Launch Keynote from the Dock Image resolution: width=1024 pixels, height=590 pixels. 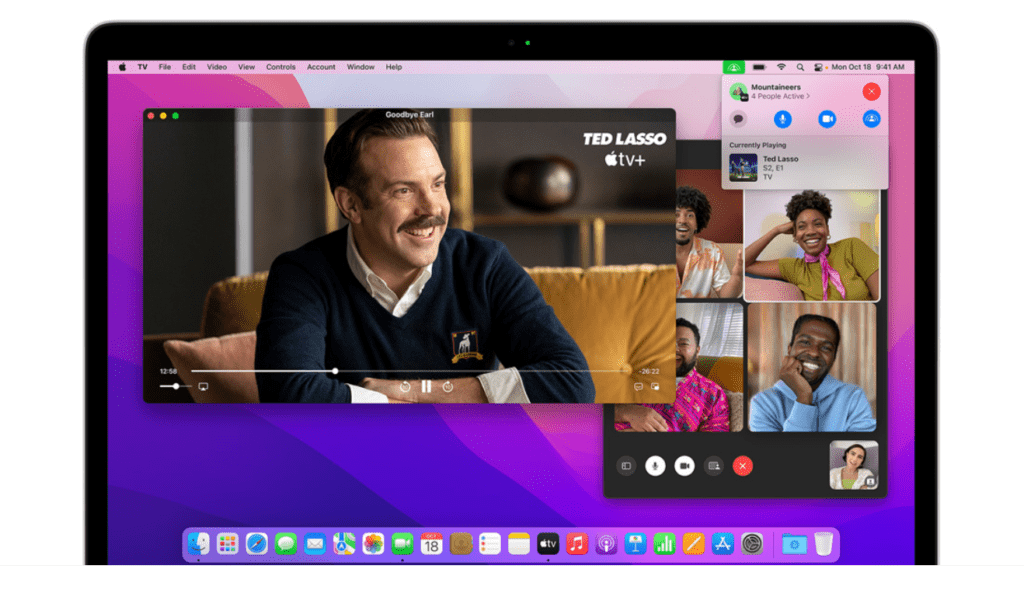pyautogui.click(x=635, y=544)
